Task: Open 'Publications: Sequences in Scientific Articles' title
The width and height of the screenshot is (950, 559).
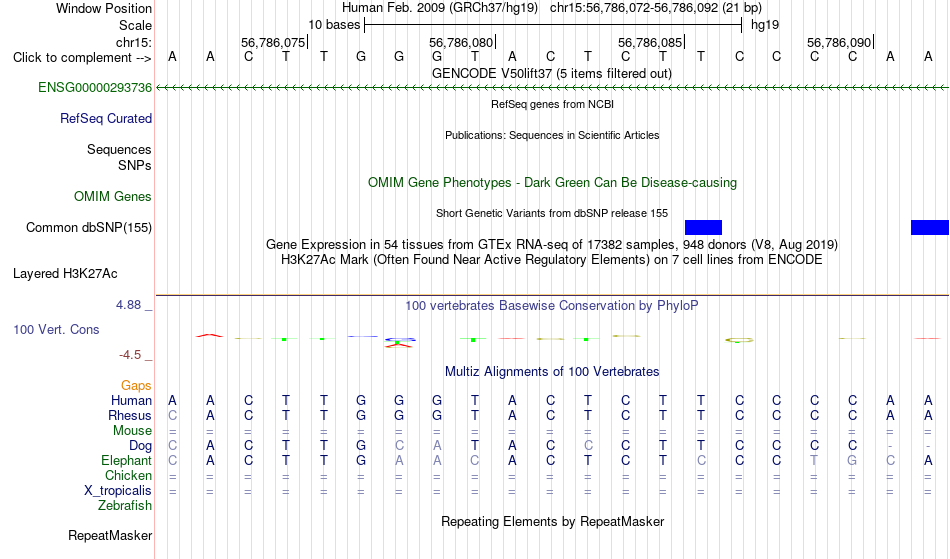Action: point(552,135)
